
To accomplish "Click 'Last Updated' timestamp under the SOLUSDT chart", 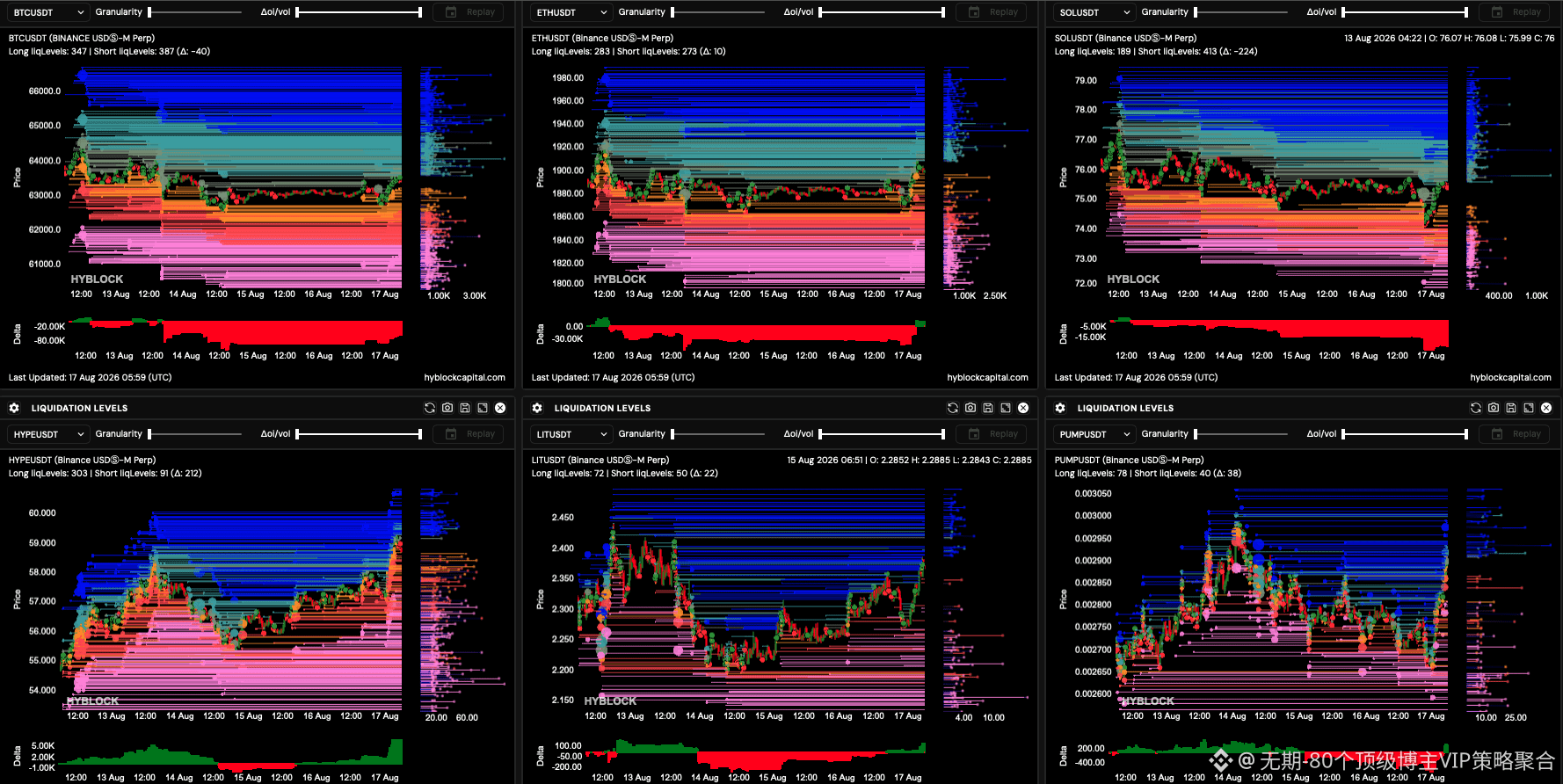I will coord(1136,378).
